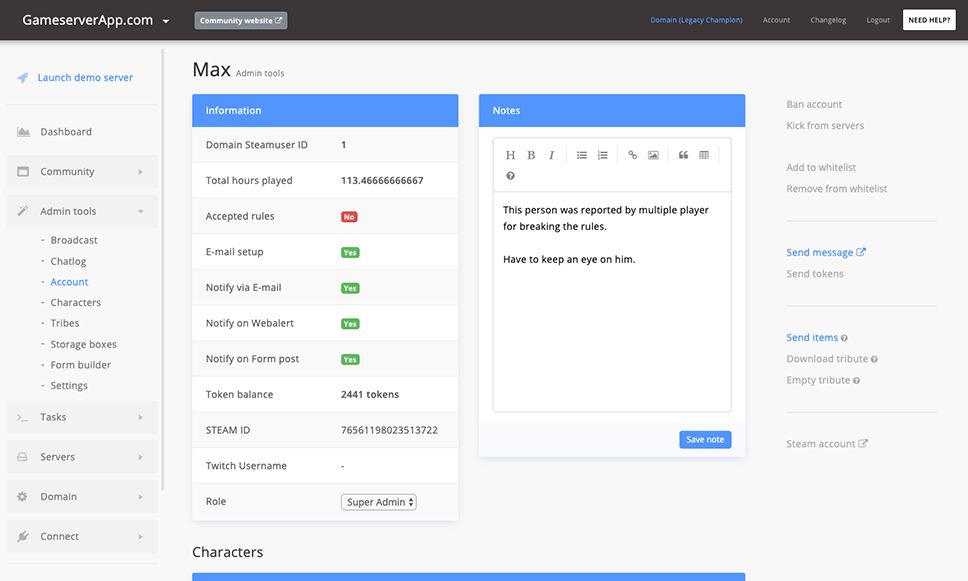
Task: Insert a bullet list into the note
Action: click(581, 154)
